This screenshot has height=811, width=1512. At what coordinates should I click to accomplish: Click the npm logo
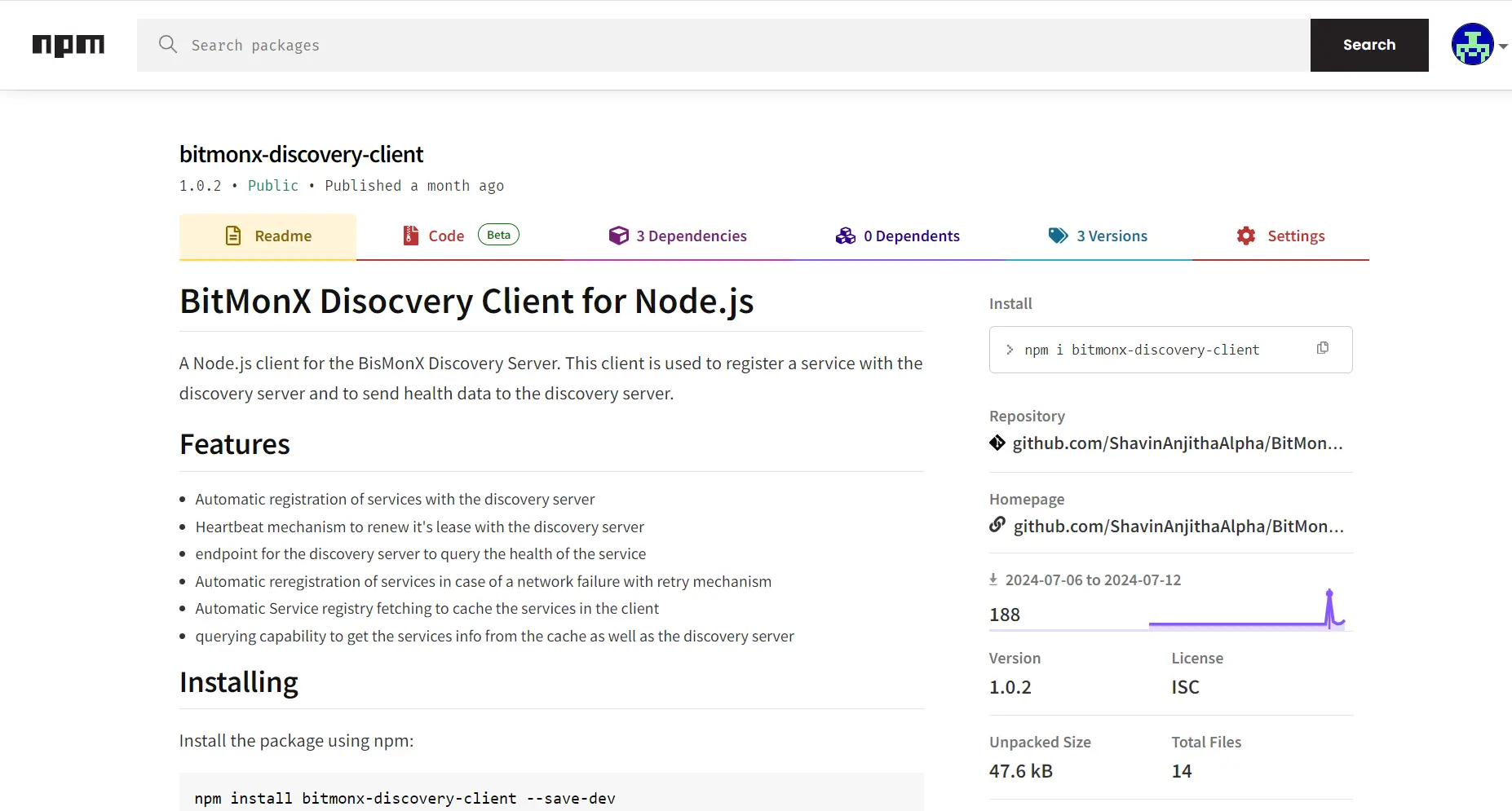click(69, 46)
